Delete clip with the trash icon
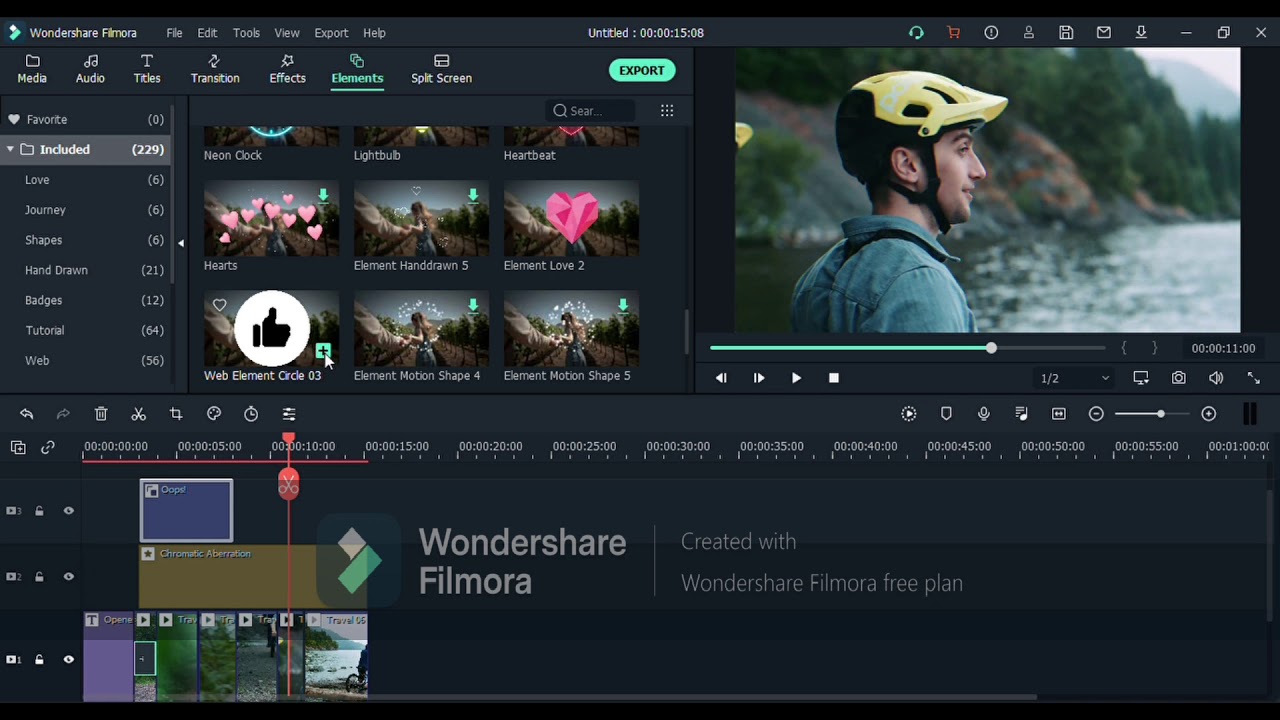The height and width of the screenshot is (720, 1280). (101, 414)
